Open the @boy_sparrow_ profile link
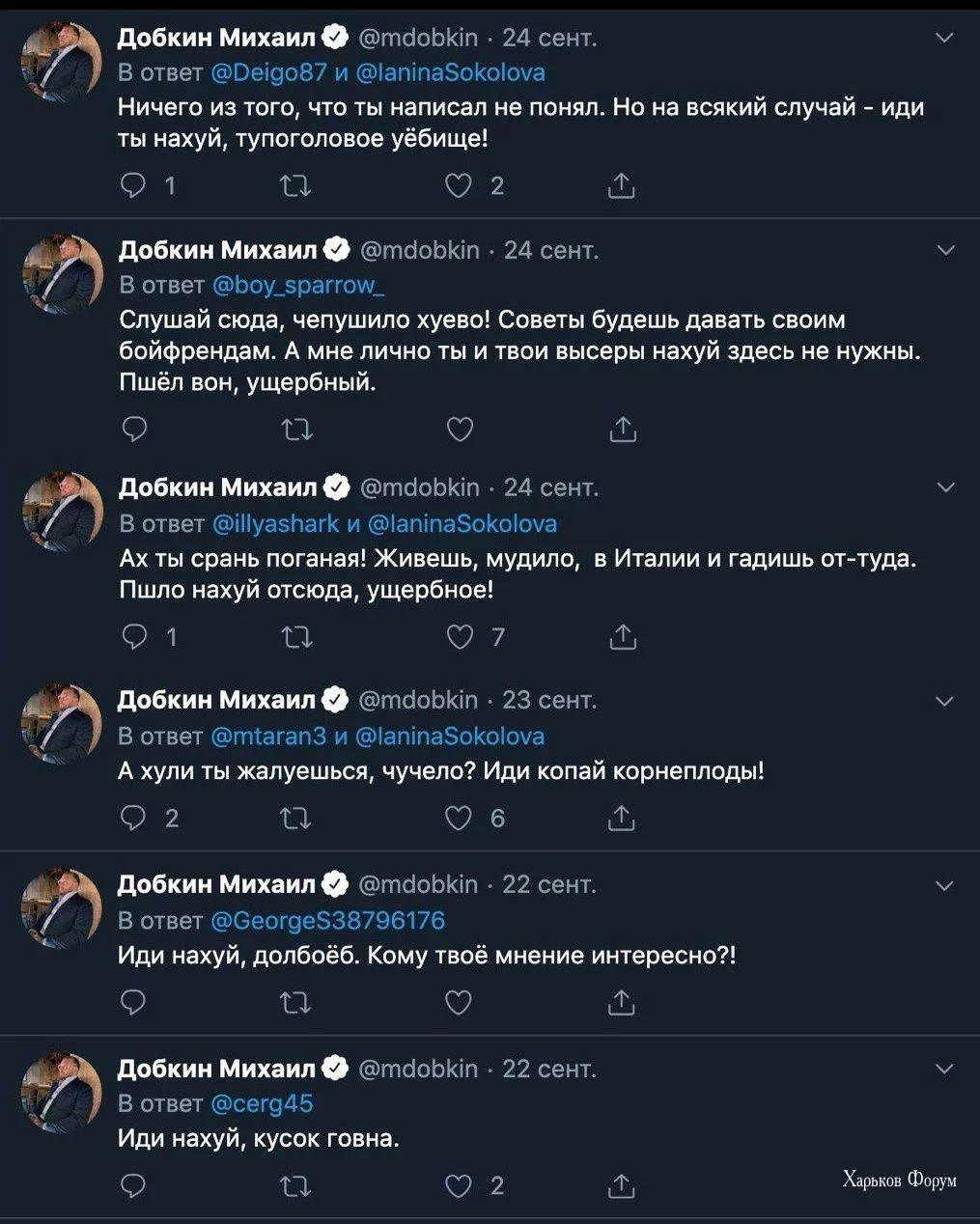 (297, 285)
